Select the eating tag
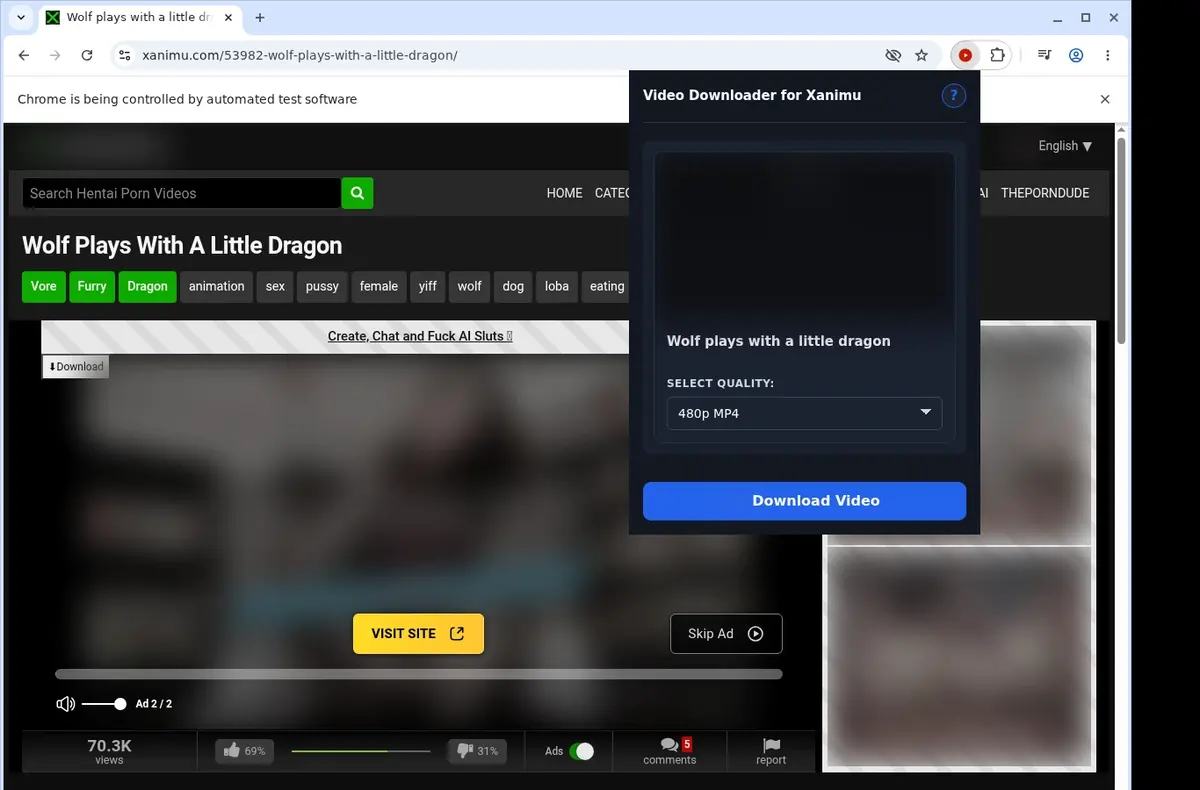Viewport: 1200px width, 790px height. (605, 286)
